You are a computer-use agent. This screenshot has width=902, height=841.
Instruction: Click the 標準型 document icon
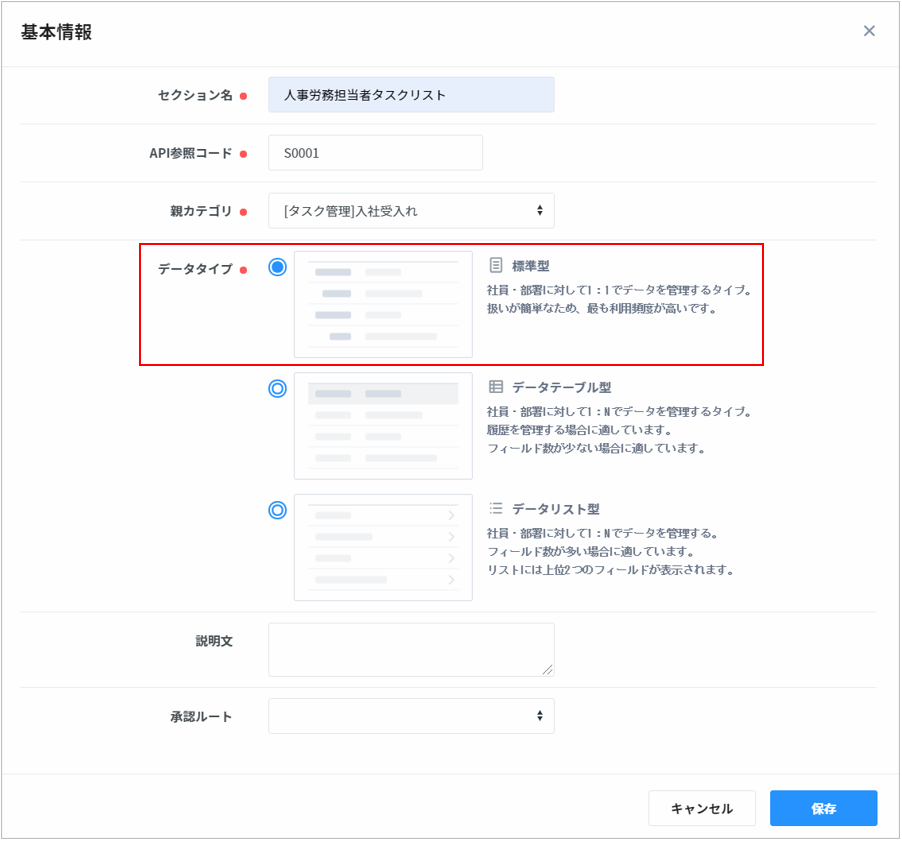tap(495, 266)
